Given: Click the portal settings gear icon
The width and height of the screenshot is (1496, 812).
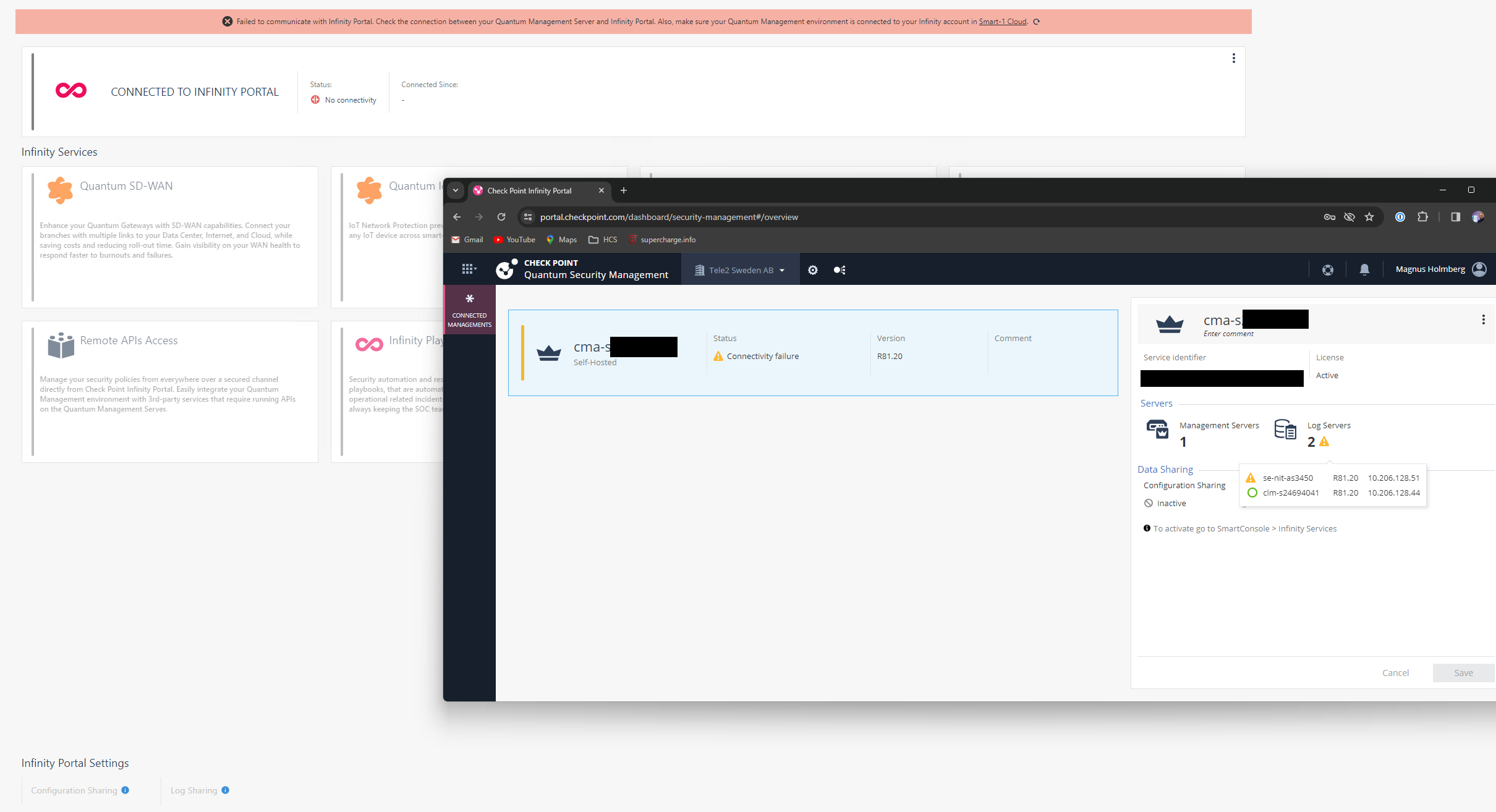Looking at the screenshot, I should (x=812, y=270).
